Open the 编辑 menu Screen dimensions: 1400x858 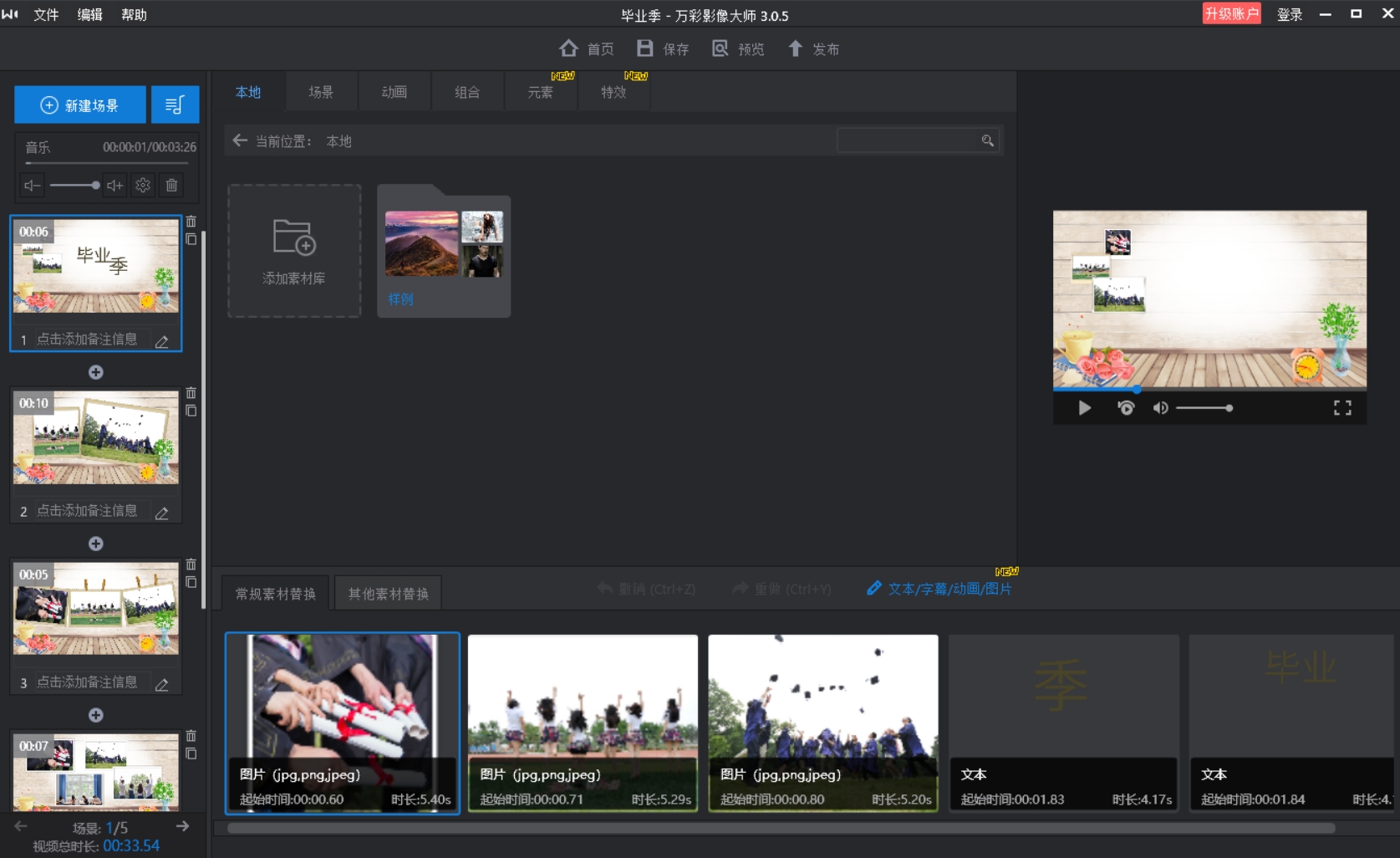point(90,15)
